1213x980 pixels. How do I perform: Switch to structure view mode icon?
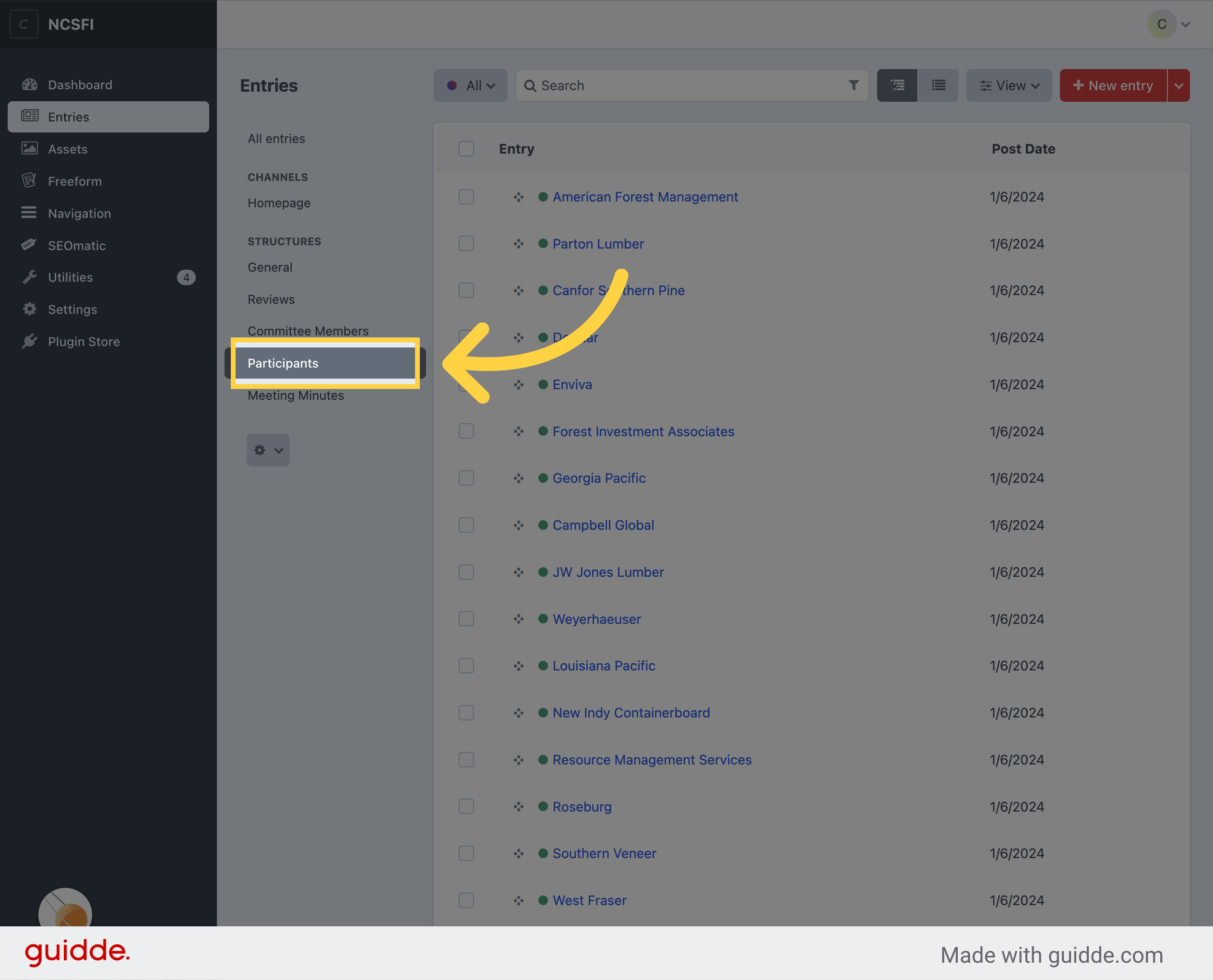coord(897,85)
